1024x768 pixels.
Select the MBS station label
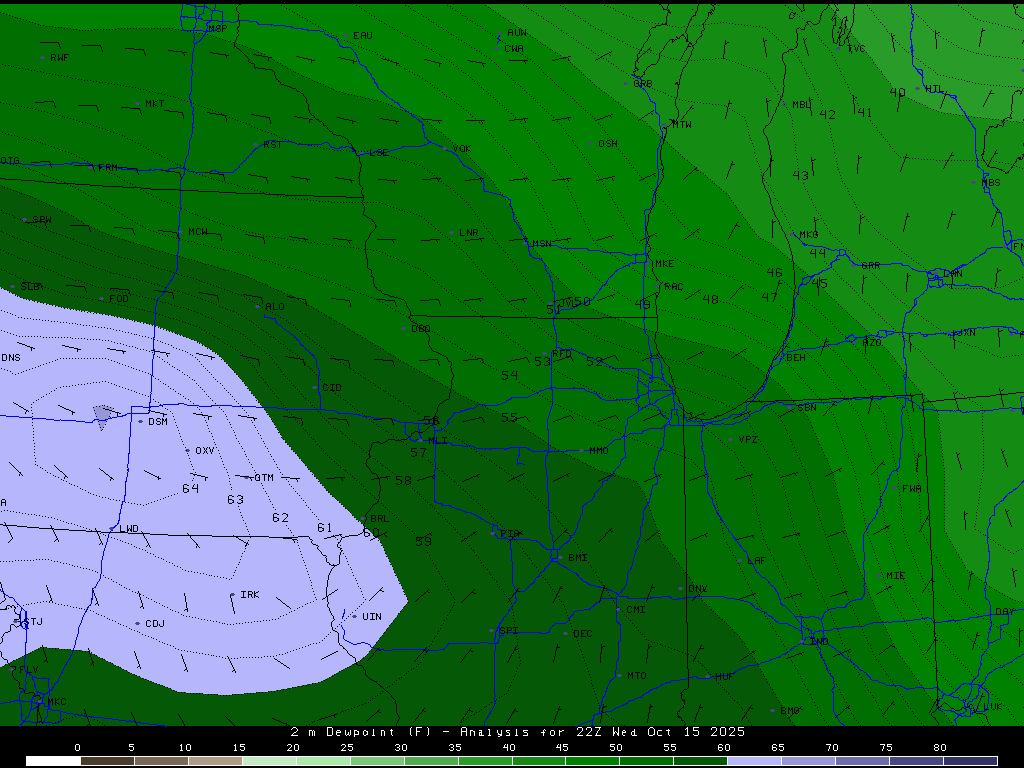coord(991,183)
